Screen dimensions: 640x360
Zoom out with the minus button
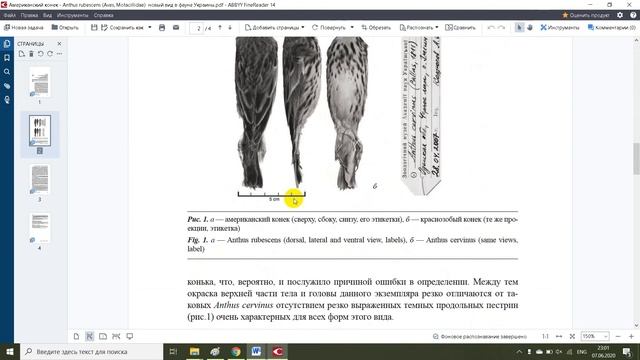point(618,336)
